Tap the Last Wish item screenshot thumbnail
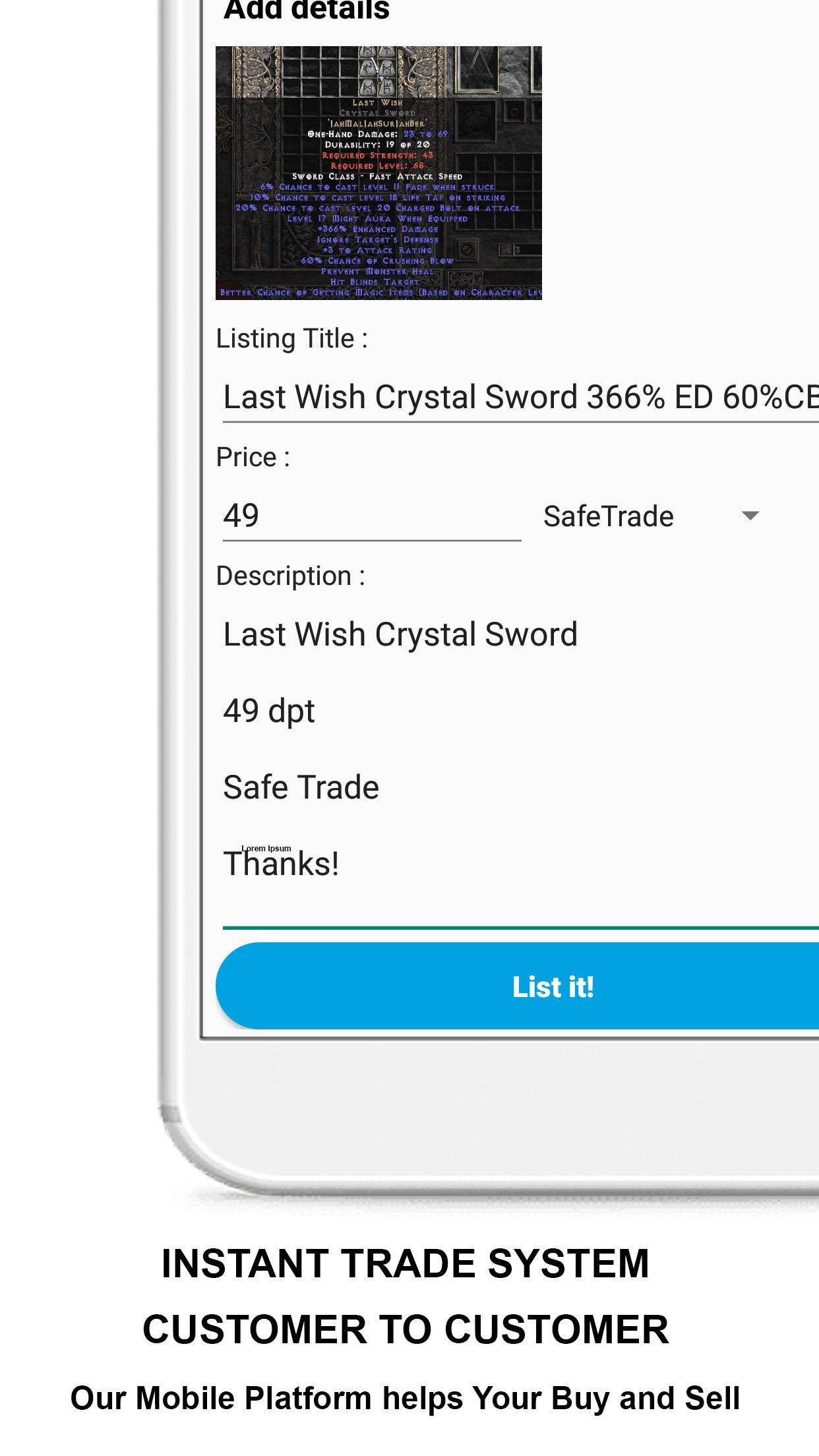 click(379, 173)
